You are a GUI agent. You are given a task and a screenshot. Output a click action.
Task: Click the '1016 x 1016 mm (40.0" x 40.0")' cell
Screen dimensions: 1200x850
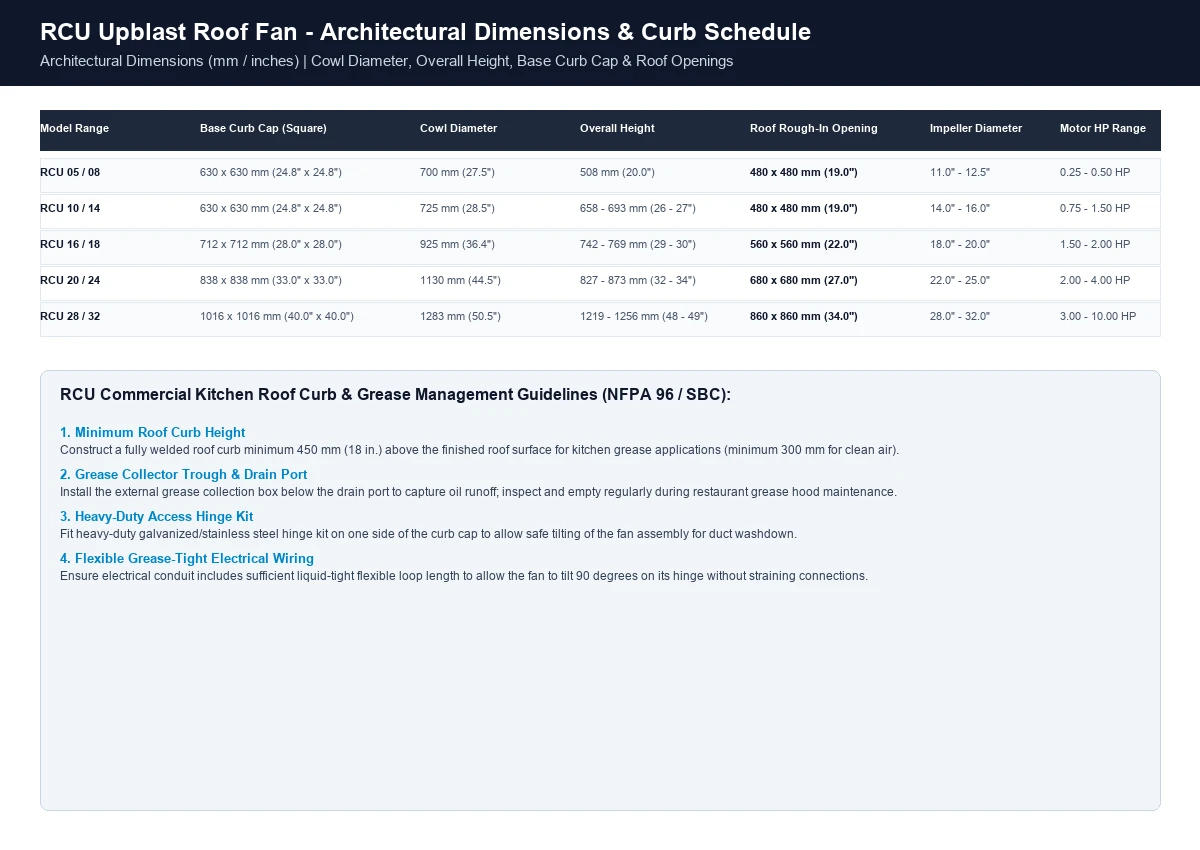277,316
